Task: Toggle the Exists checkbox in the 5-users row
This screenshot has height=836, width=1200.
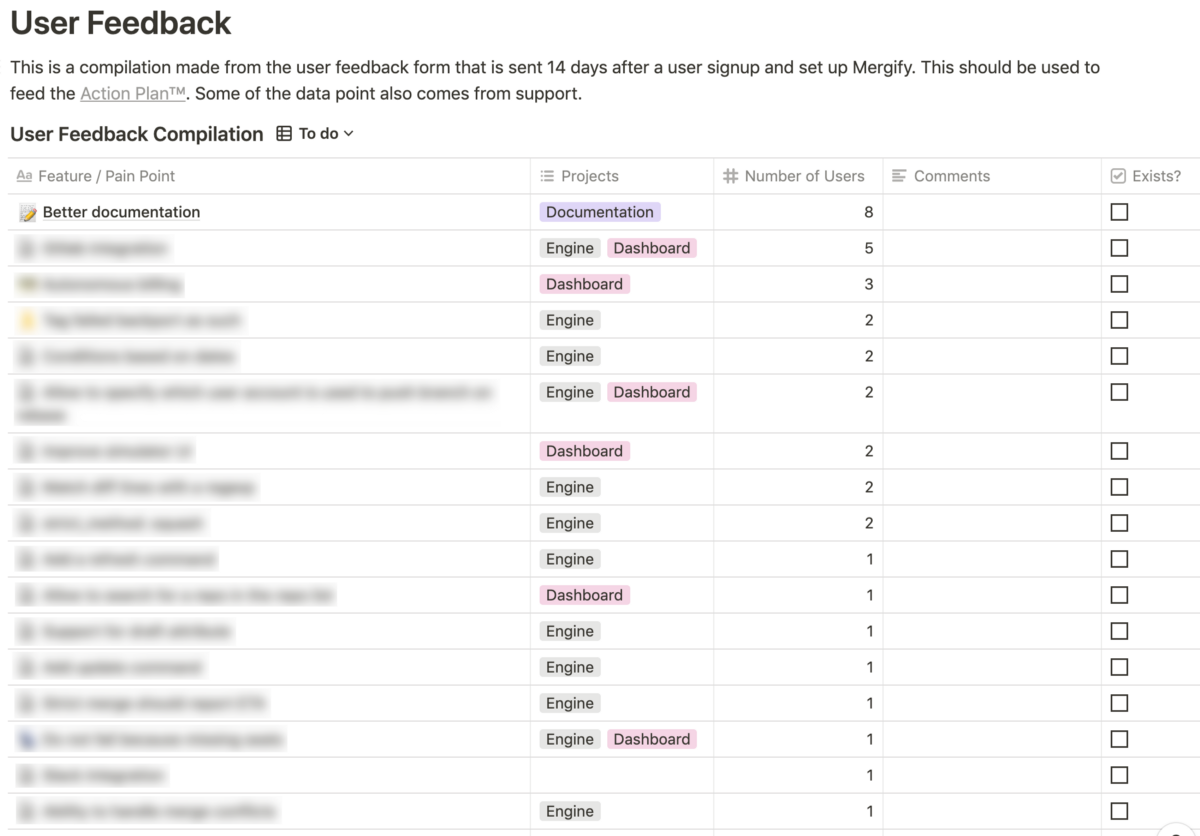Action: point(1119,248)
